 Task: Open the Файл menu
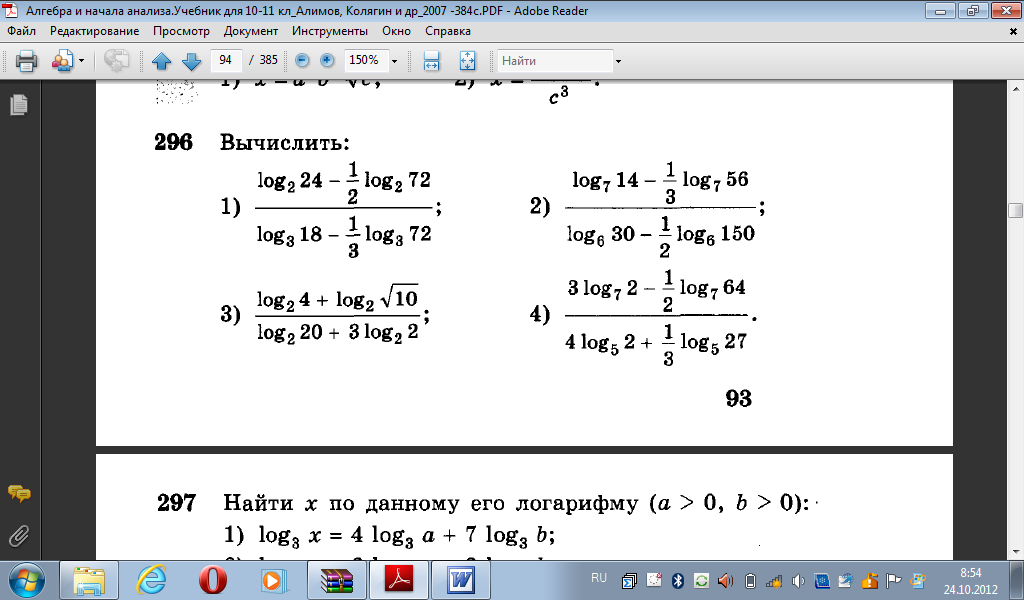pos(22,31)
